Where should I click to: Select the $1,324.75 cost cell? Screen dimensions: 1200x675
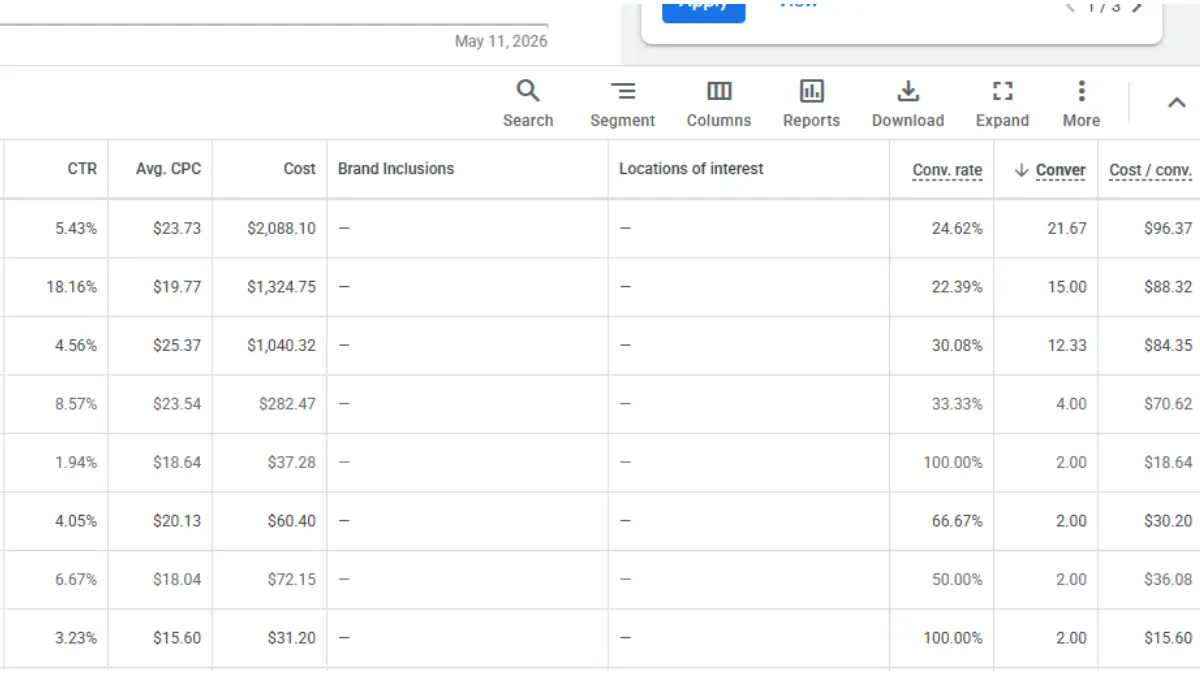click(281, 287)
